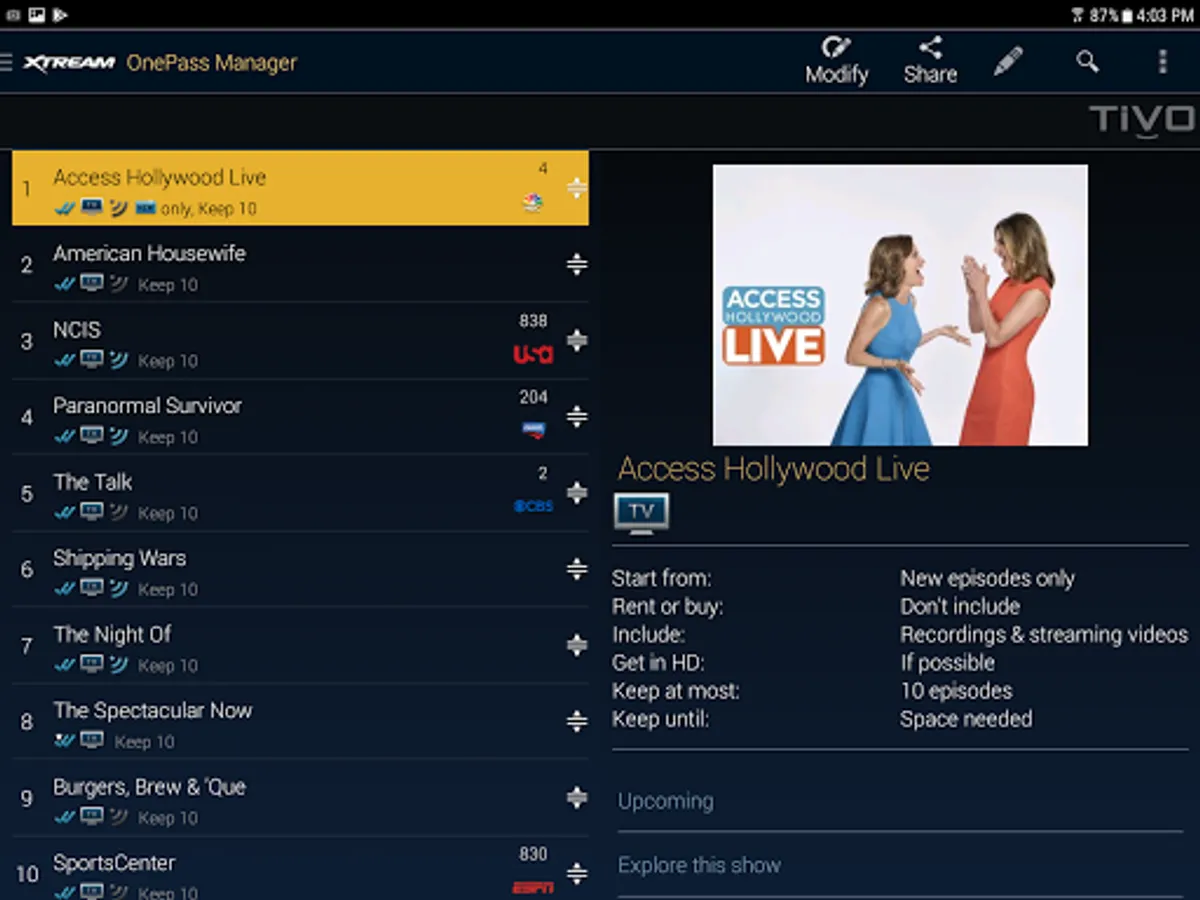The width and height of the screenshot is (1200, 900).
Task: Tap the OnePass Manager title
Action: 212,63
